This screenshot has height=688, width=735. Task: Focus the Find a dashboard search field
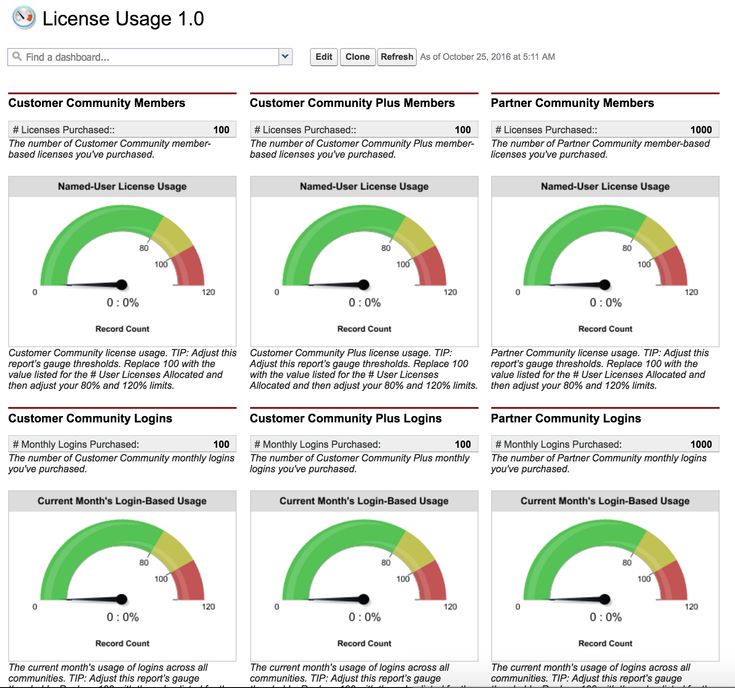(x=143, y=57)
